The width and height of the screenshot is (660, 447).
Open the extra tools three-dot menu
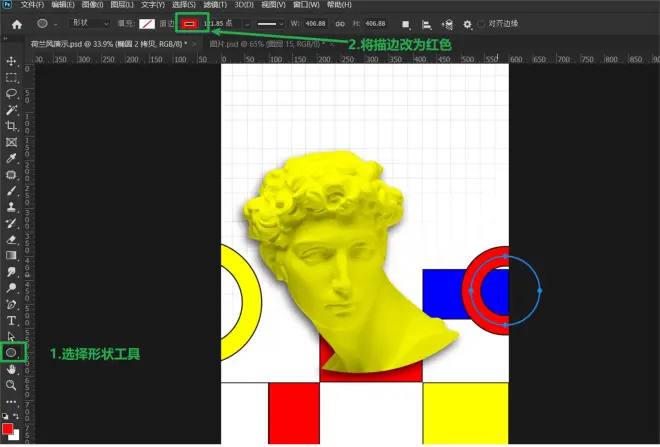coord(11,402)
